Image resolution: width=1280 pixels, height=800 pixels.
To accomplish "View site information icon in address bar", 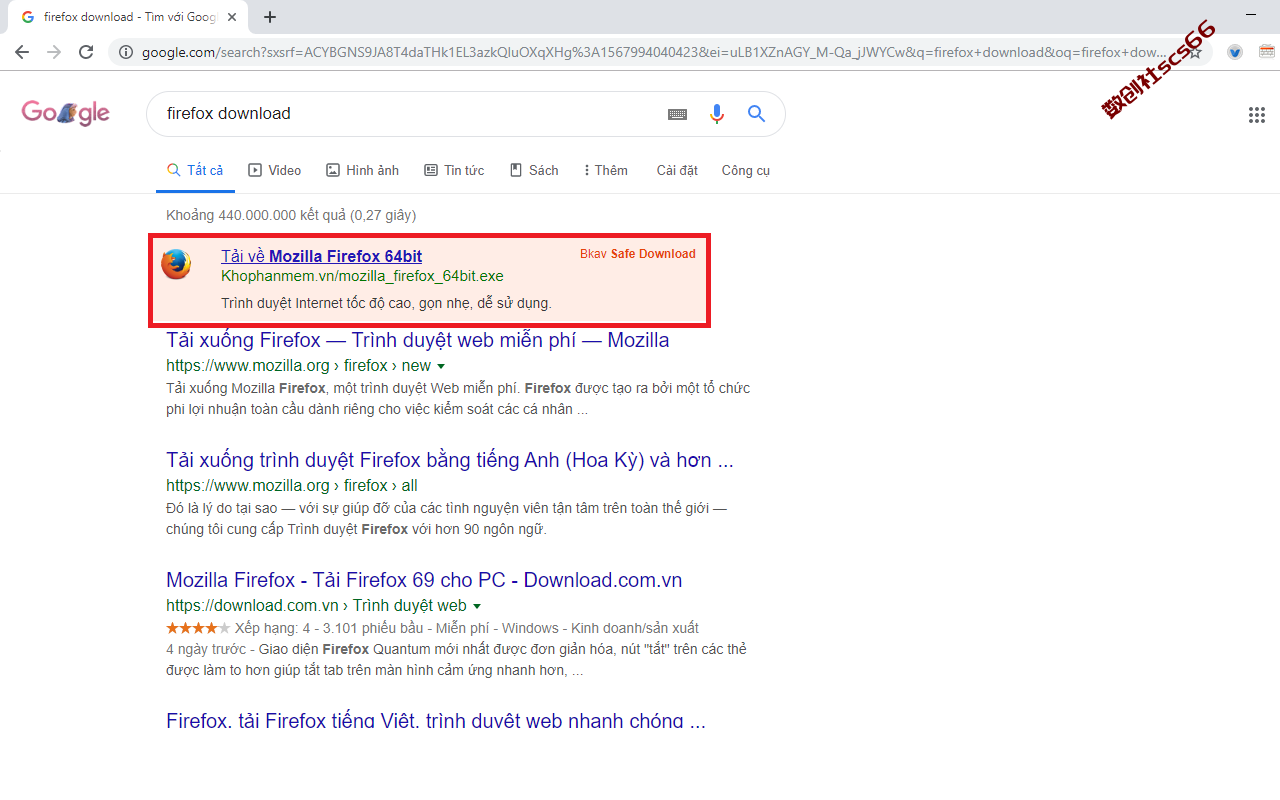I will point(126,52).
